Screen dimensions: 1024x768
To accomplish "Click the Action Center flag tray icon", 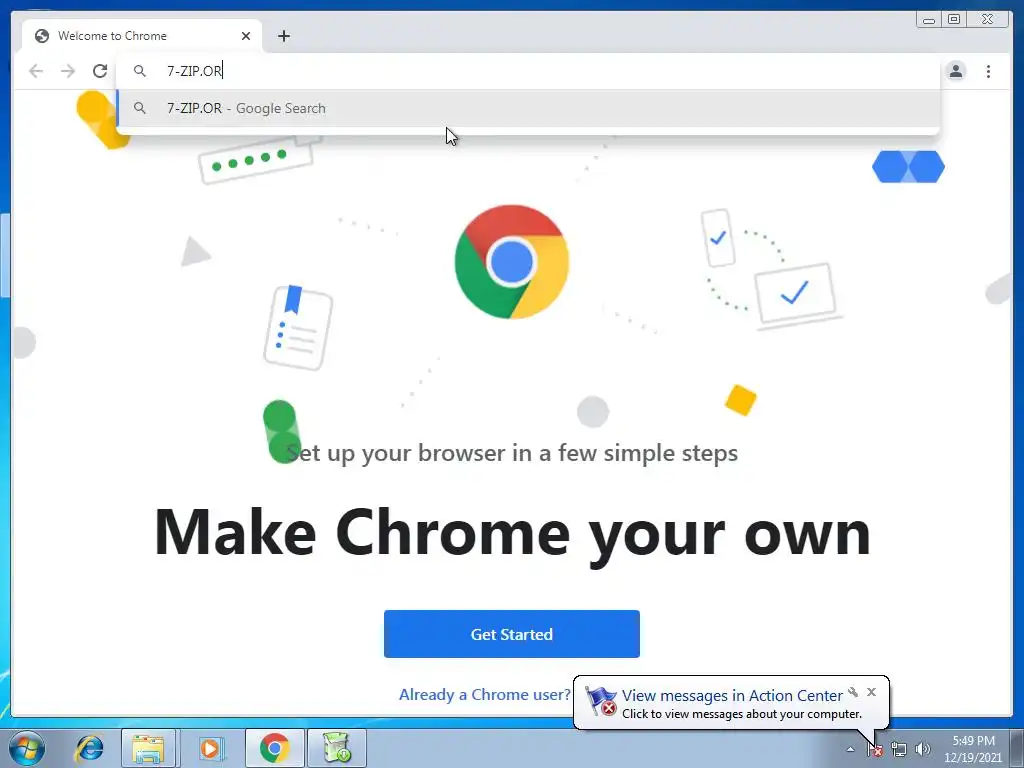I will click(874, 750).
